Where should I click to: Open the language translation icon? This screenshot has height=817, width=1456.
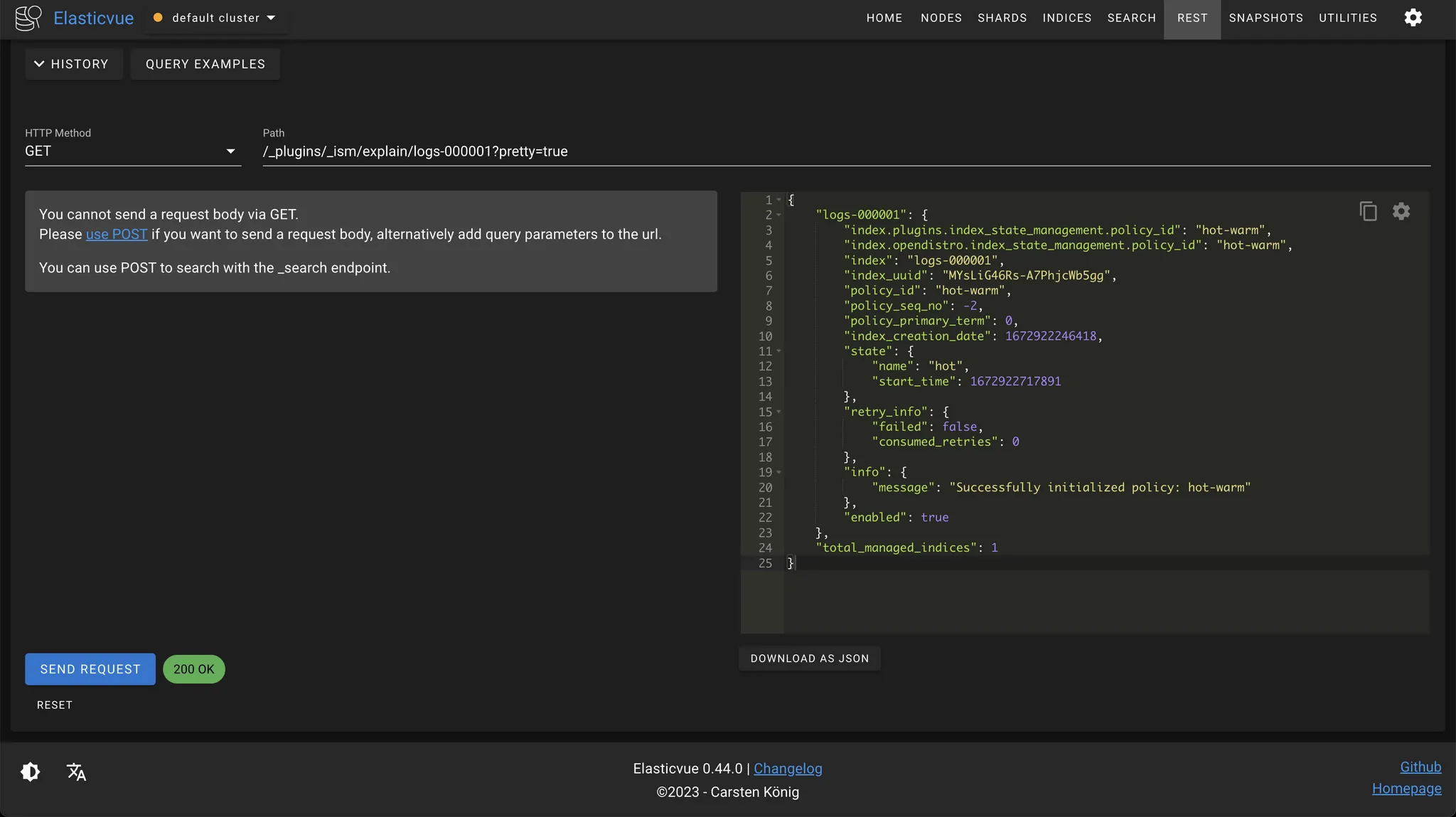76,771
